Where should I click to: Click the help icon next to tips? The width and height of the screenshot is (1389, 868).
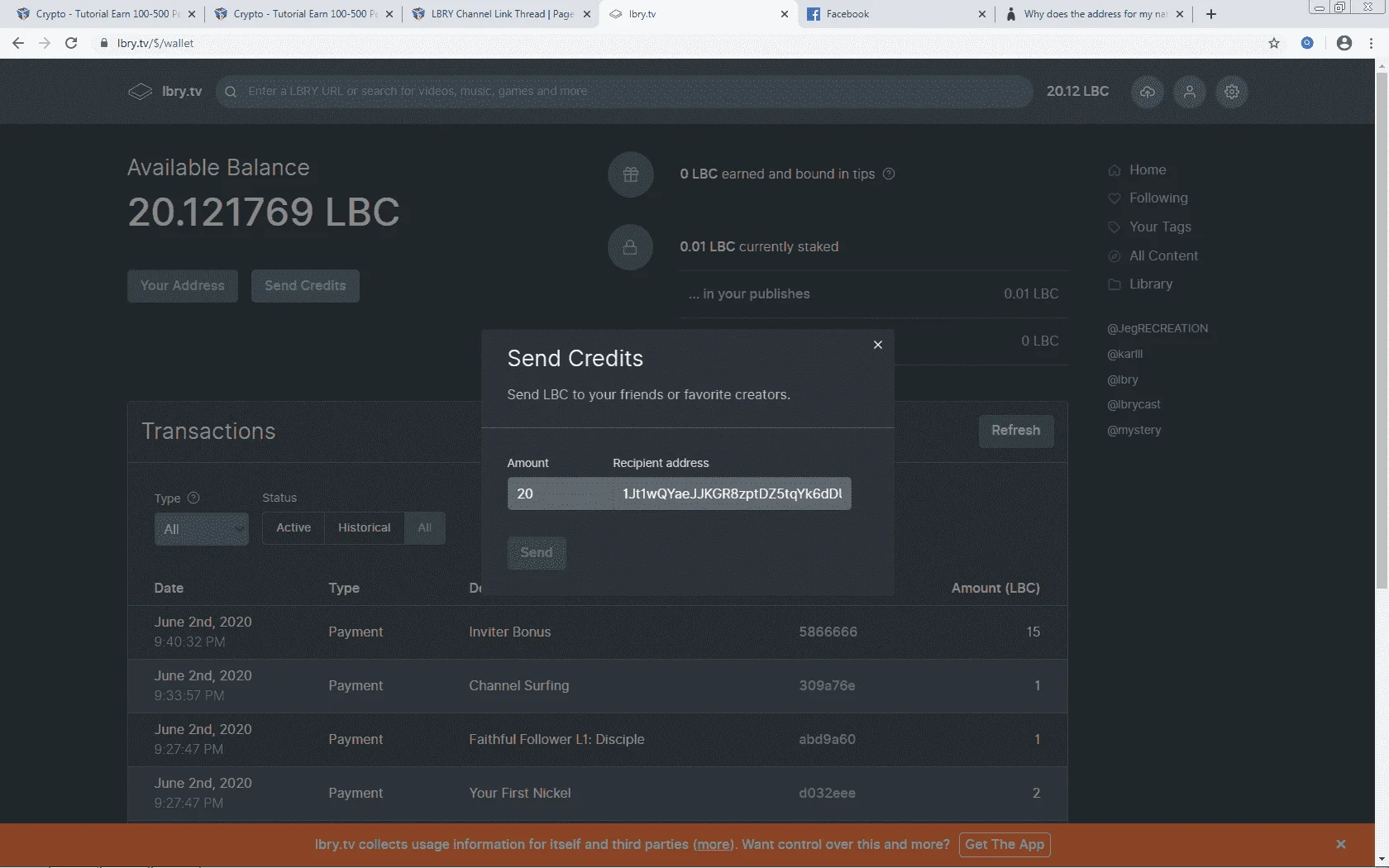889,174
